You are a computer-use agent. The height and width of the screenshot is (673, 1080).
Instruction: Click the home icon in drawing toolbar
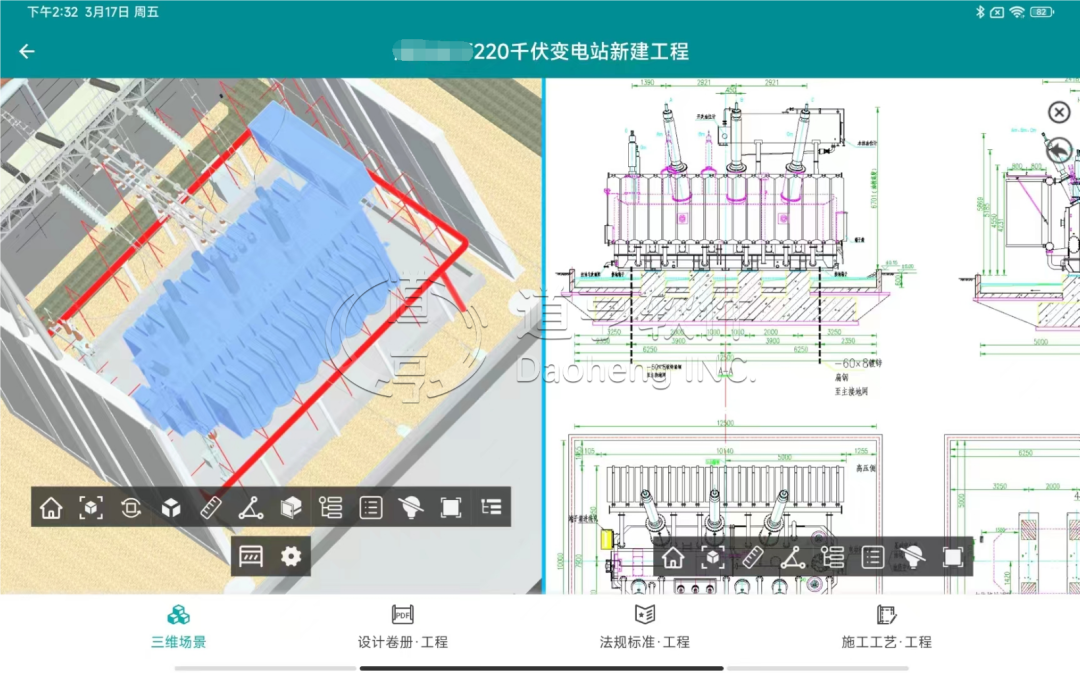673,557
